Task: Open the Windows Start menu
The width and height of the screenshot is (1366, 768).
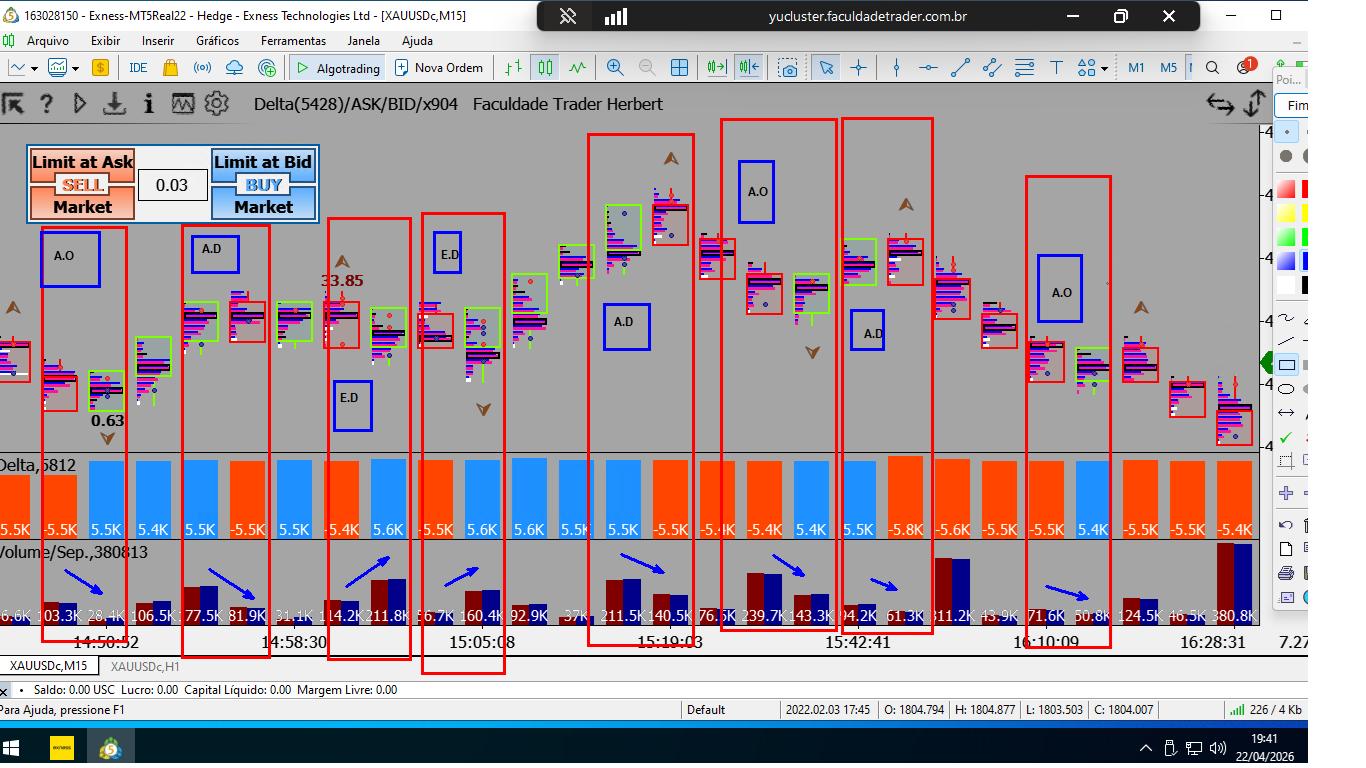Action: [12, 747]
